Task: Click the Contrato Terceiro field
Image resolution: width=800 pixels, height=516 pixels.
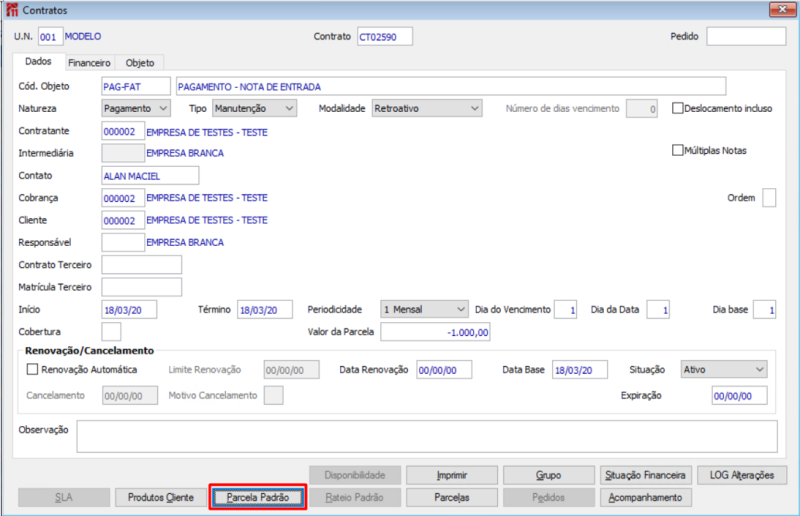Action: coord(141,265)
